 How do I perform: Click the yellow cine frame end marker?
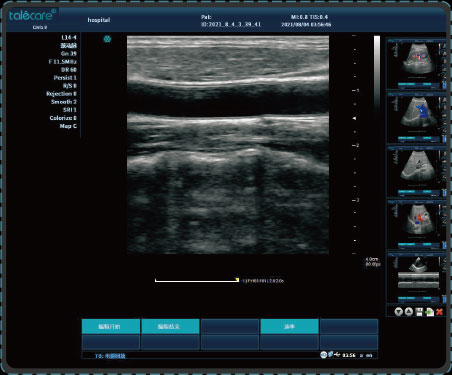point(237,280)
